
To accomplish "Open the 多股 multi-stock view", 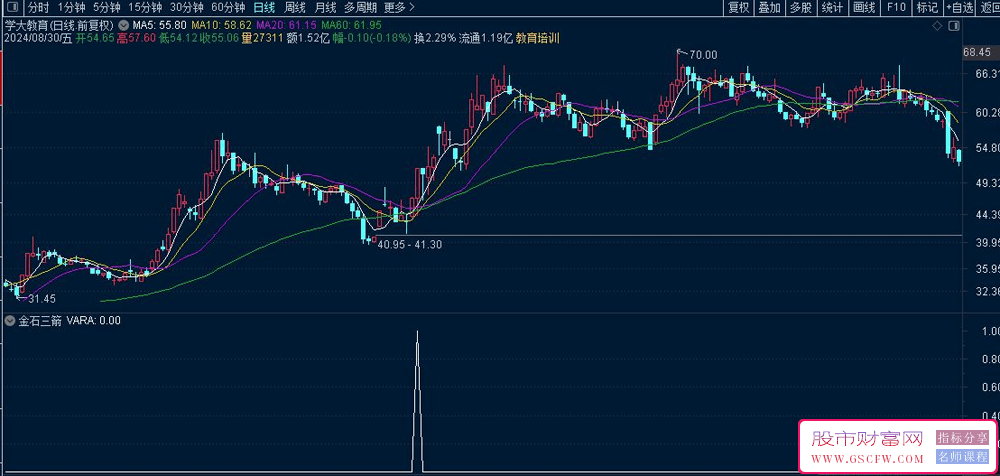I will [x=800, y=8].
